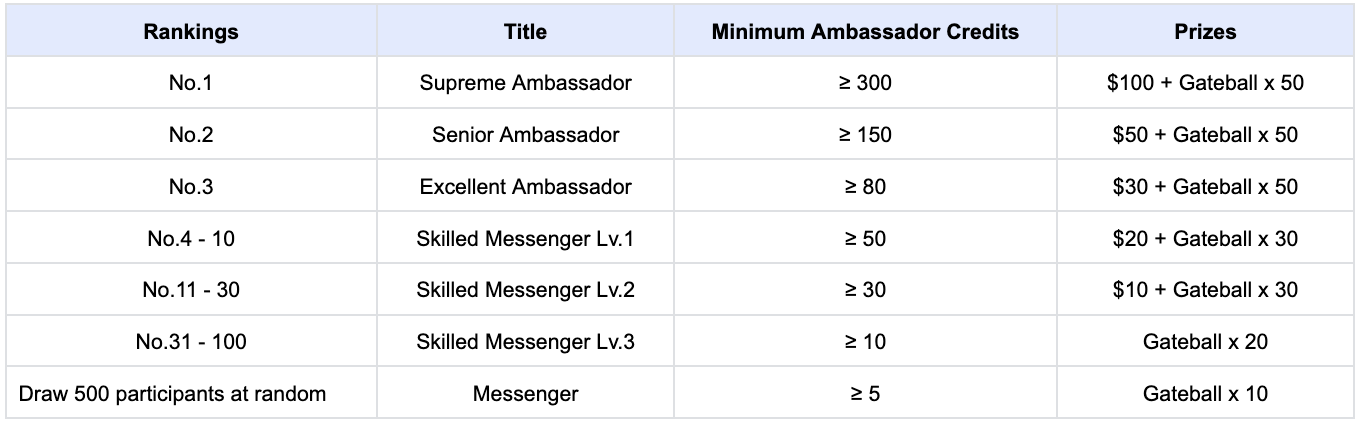Screen dimensions: 1358x424
Task: Select the Draw 500 participants at random cell
Action: coord(172,393)
